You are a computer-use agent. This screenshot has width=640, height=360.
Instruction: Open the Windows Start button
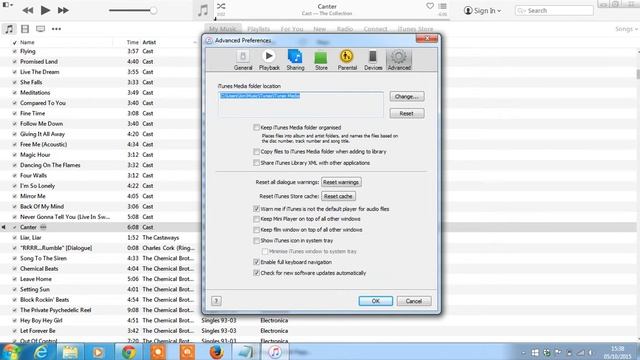click(11, 352)
